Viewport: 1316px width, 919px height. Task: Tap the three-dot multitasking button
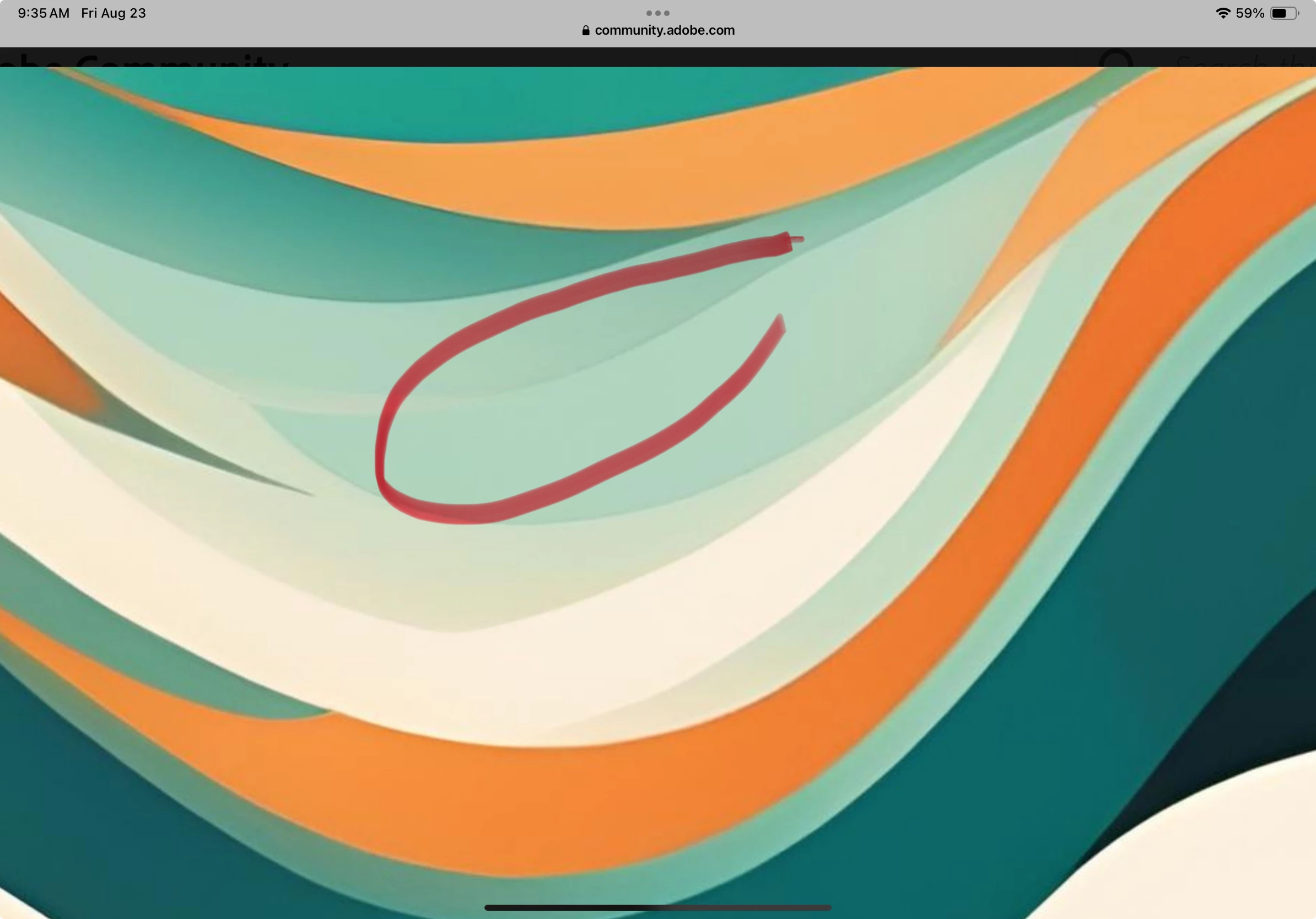pyautogui.click(x=657, y=13)
